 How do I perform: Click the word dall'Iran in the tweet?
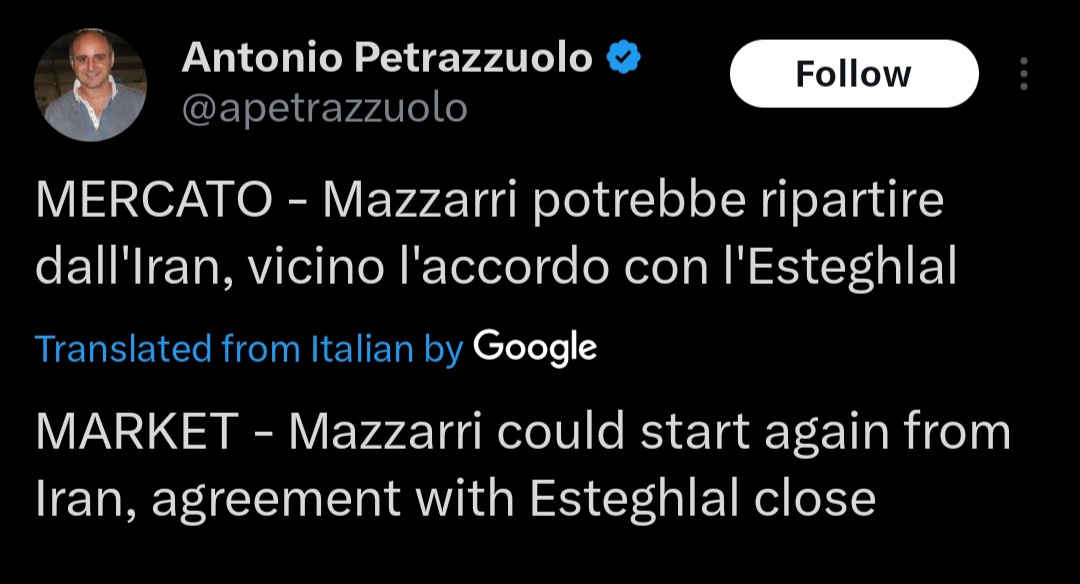pyautogui.click(x=134, y=267)
